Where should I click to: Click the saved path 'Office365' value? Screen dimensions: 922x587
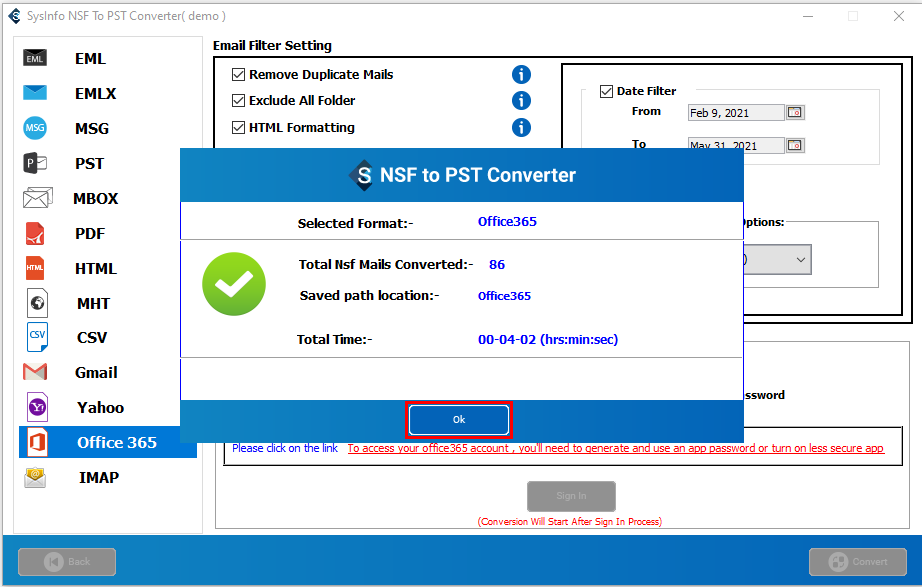click(504, 296)
